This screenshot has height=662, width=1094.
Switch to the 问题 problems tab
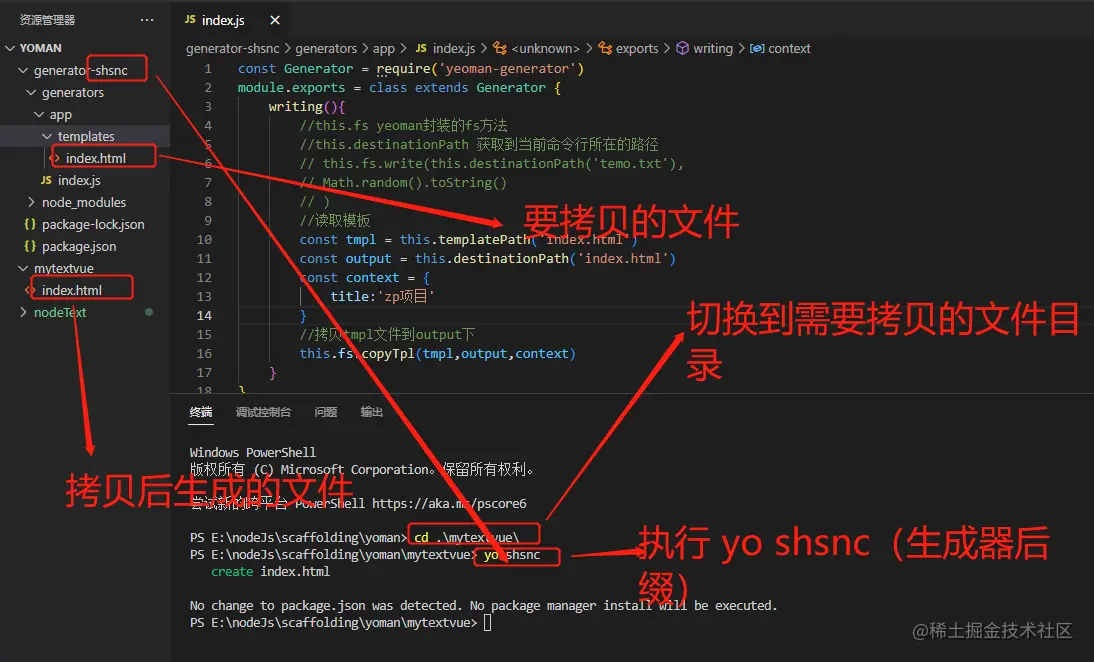[x=326, y=412]
